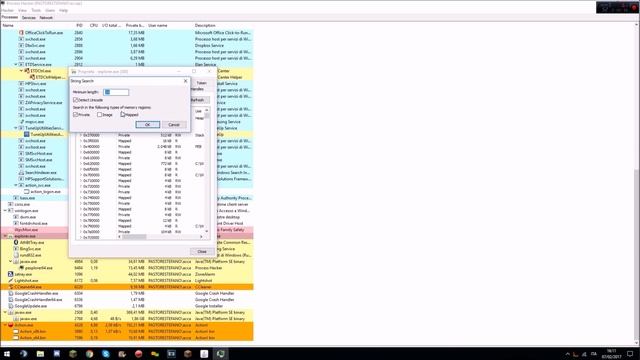Screen dimensions: 640x360
Task: Open the Hacker menu
Action: (x=7, y=10)
